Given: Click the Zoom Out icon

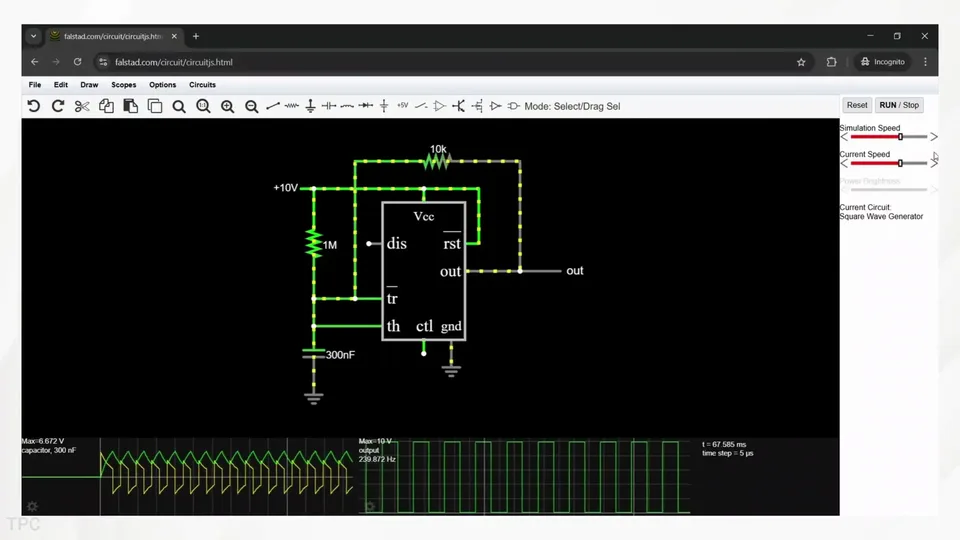Looking at the screenshot, I should coord(252,107).
